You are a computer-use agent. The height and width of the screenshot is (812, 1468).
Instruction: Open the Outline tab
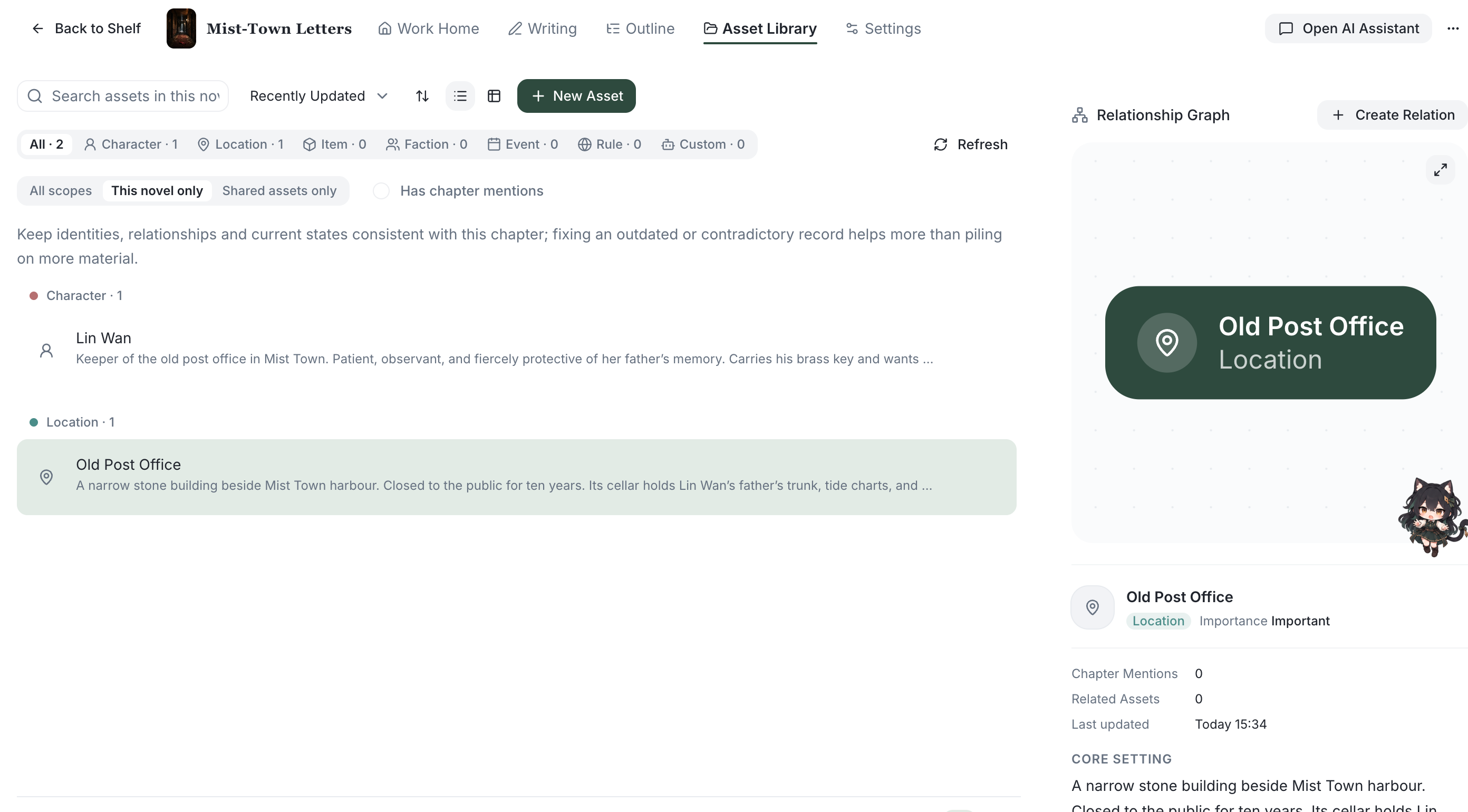640,28
